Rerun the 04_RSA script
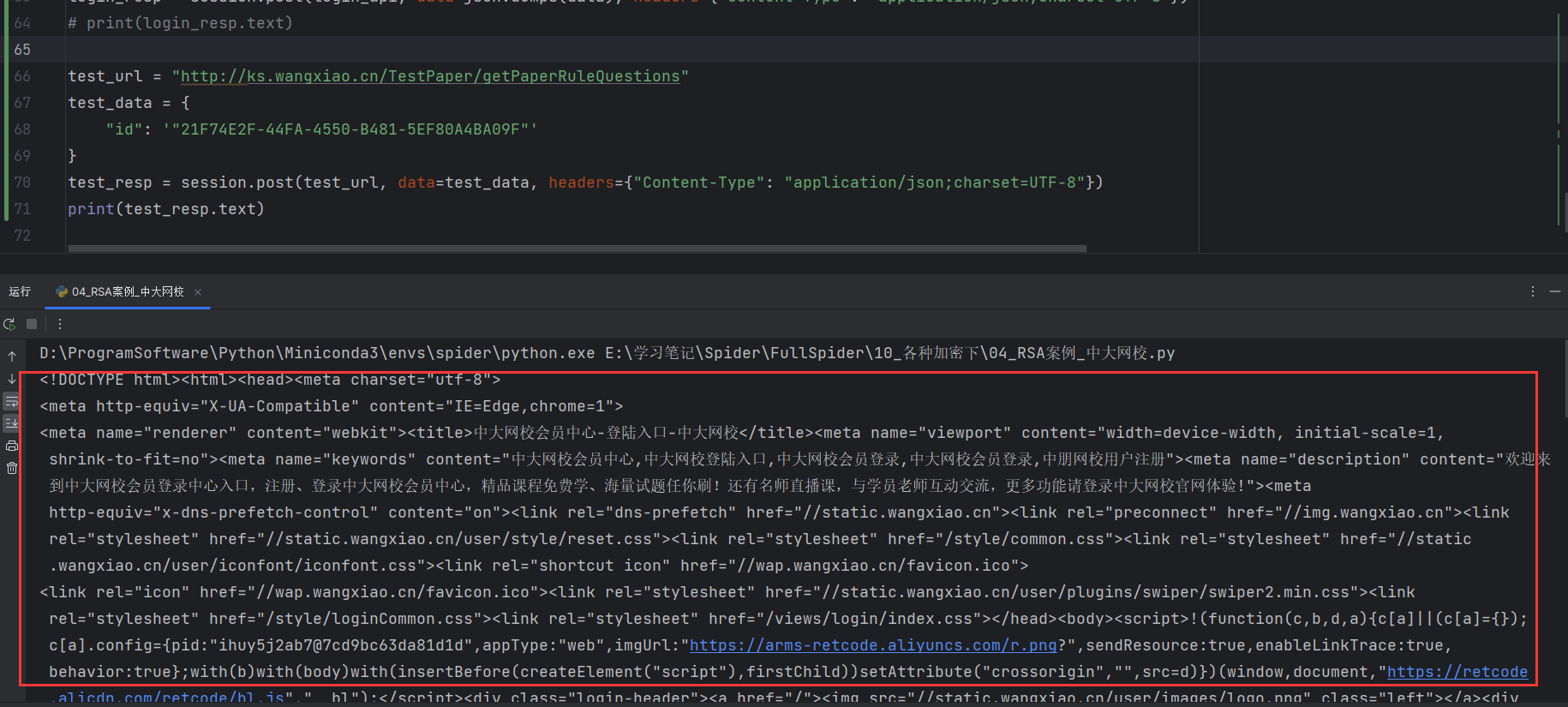This screenshot has width=1568, height=707. 9,324
